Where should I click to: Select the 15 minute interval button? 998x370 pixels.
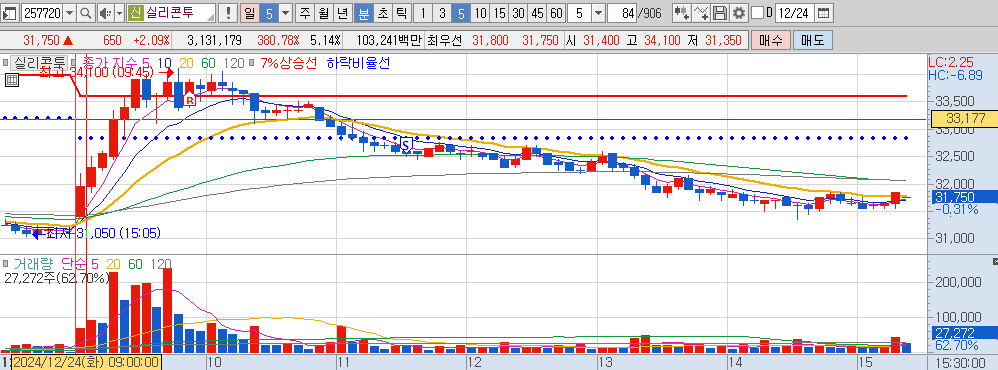(x=500, y=12)
